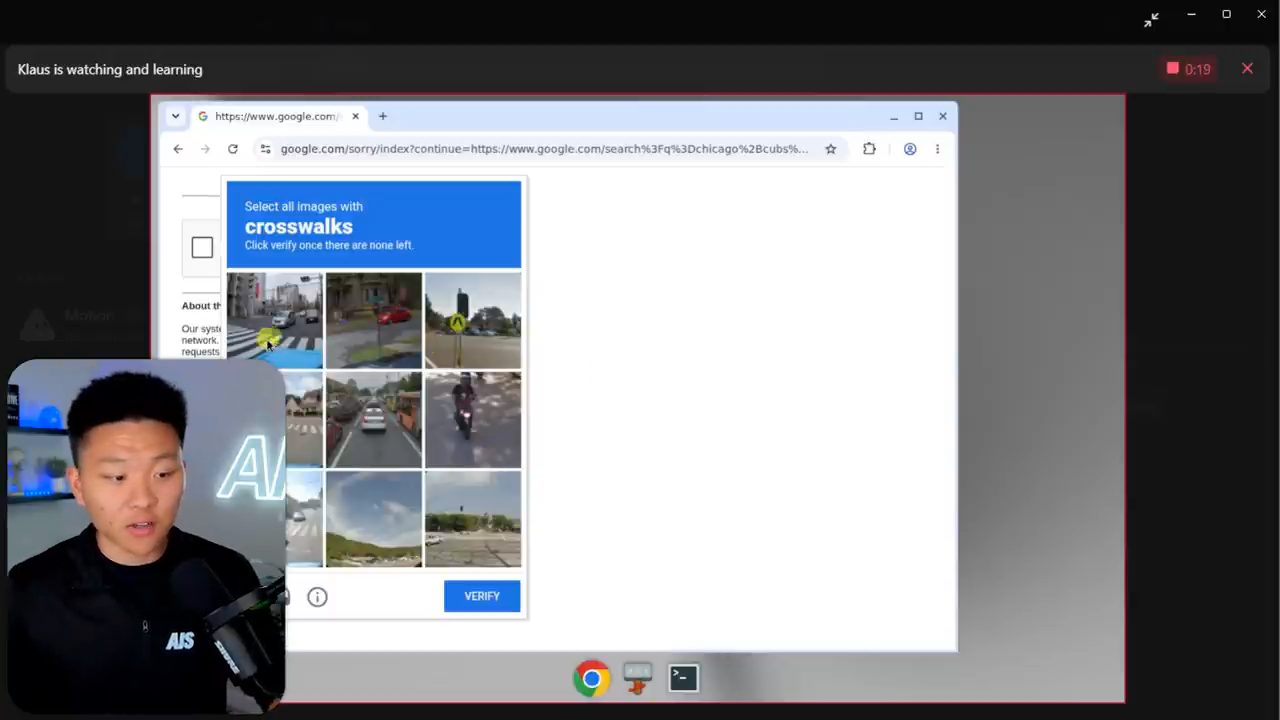Reload the Google sorry page

pos(233,149)
